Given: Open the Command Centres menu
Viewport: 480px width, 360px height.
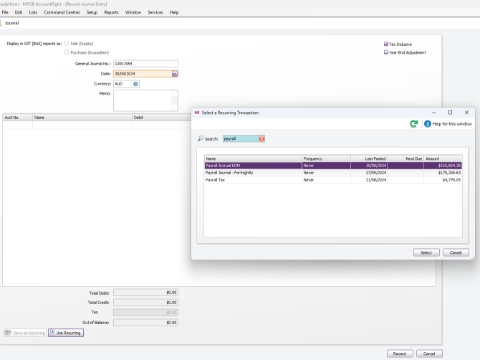Looking at the screenshot, I should (x=62, y=12).
